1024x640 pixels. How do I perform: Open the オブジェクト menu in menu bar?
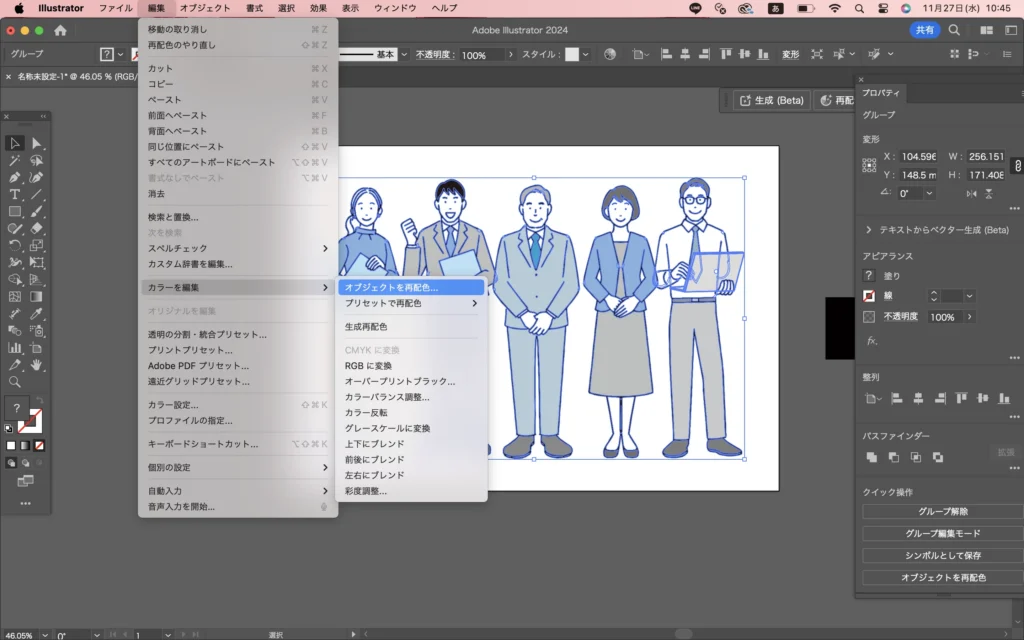click(x=205, y=8)
